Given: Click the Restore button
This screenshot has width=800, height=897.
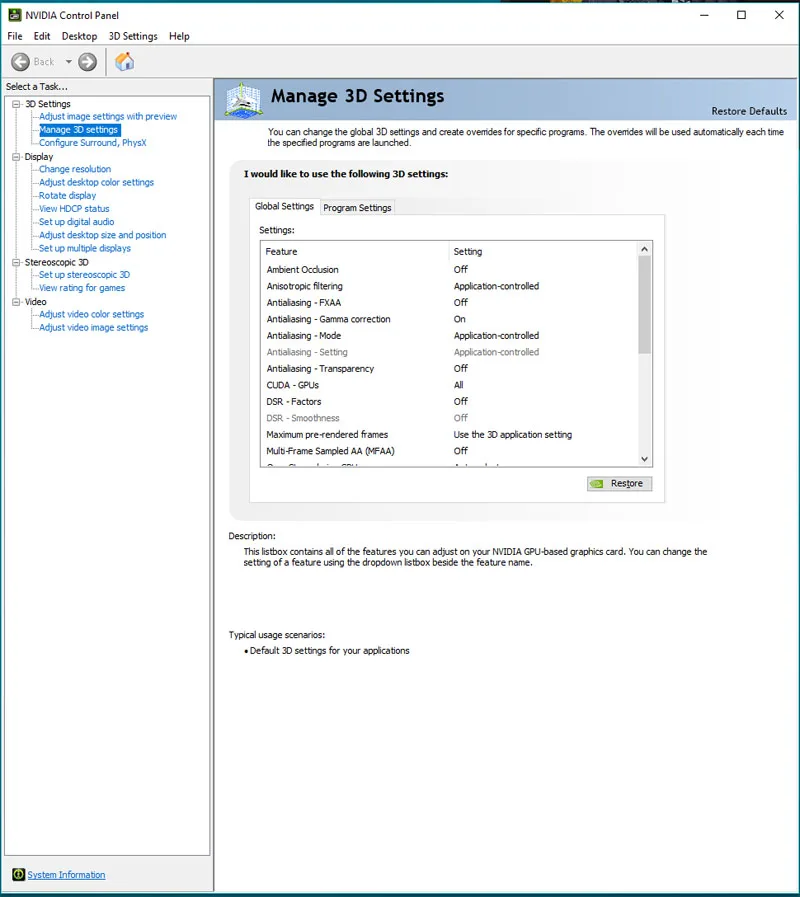Looking at the screenshot, I should point(619,483).
